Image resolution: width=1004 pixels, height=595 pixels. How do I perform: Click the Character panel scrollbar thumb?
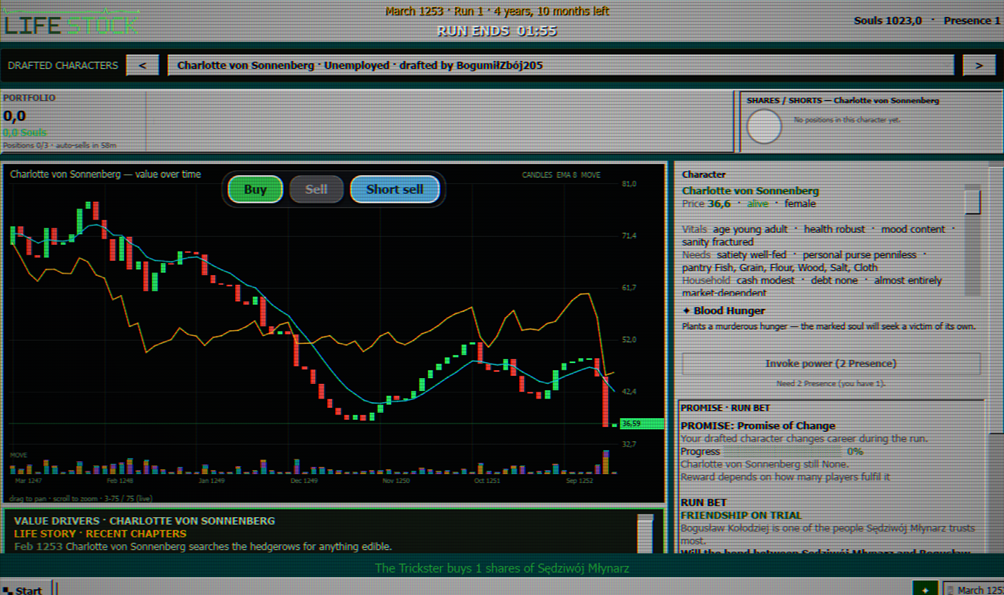973,200
